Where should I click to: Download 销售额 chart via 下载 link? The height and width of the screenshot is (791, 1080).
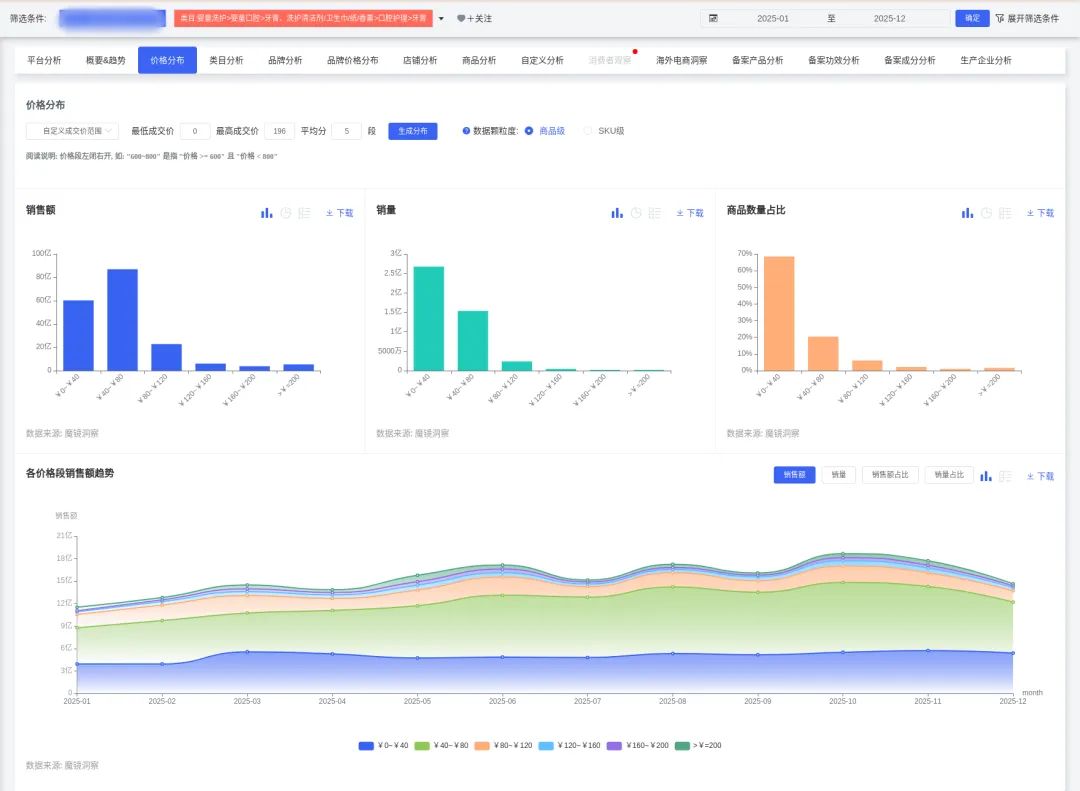pyautogui.click(x=340, y=214)
